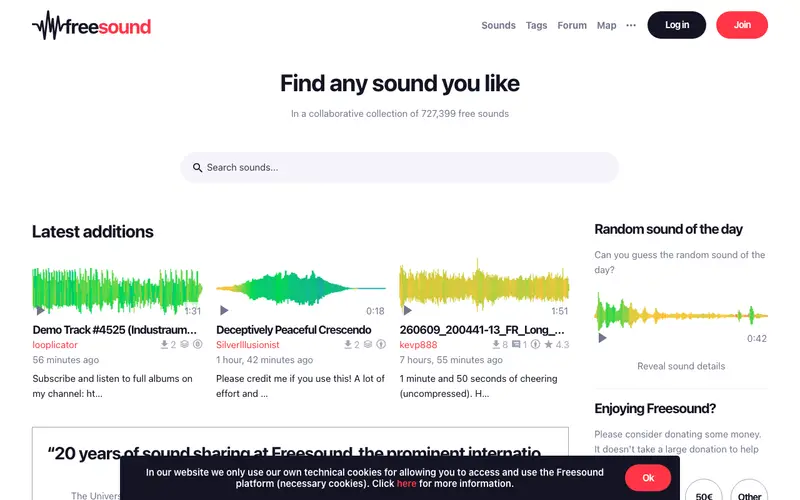Click the Freesound logo

[92, 26]
